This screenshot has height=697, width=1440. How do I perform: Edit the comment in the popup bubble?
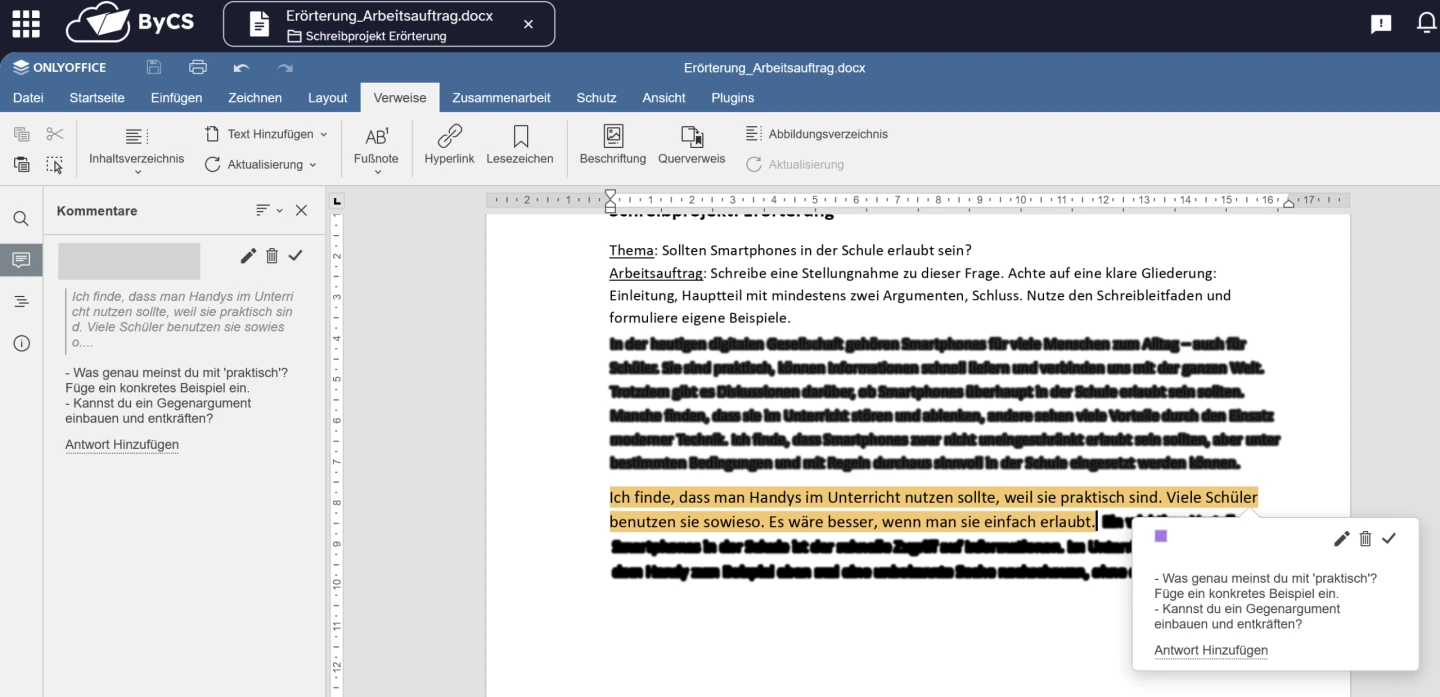click(x=1341, y=539)
